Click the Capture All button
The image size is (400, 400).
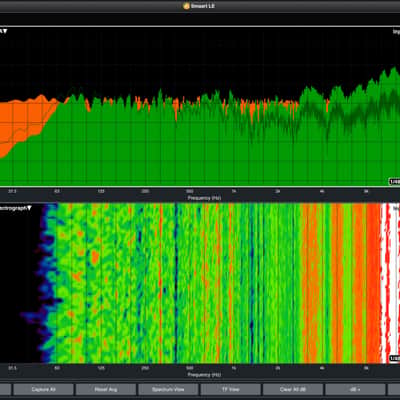(x=43, y=389)
